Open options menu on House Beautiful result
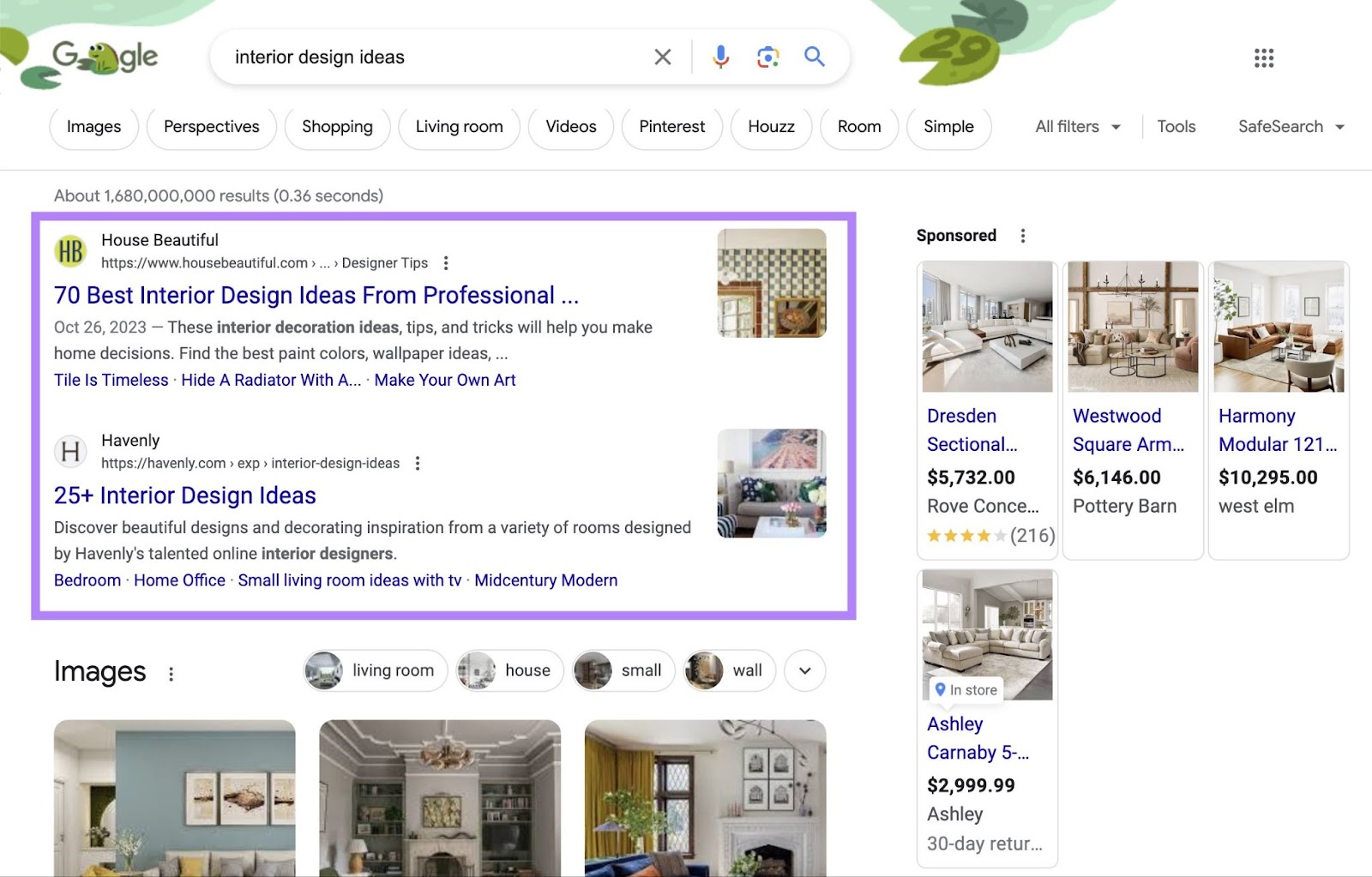 point(445,262)
